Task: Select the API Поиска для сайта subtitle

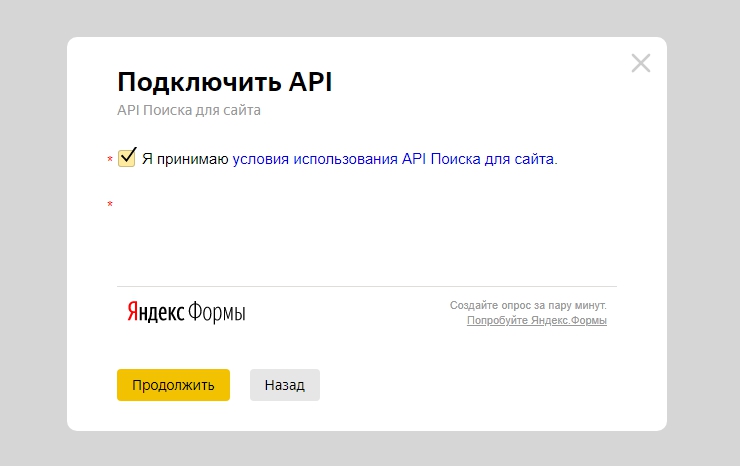Action: pyautogui.click(x=189, y=110)
